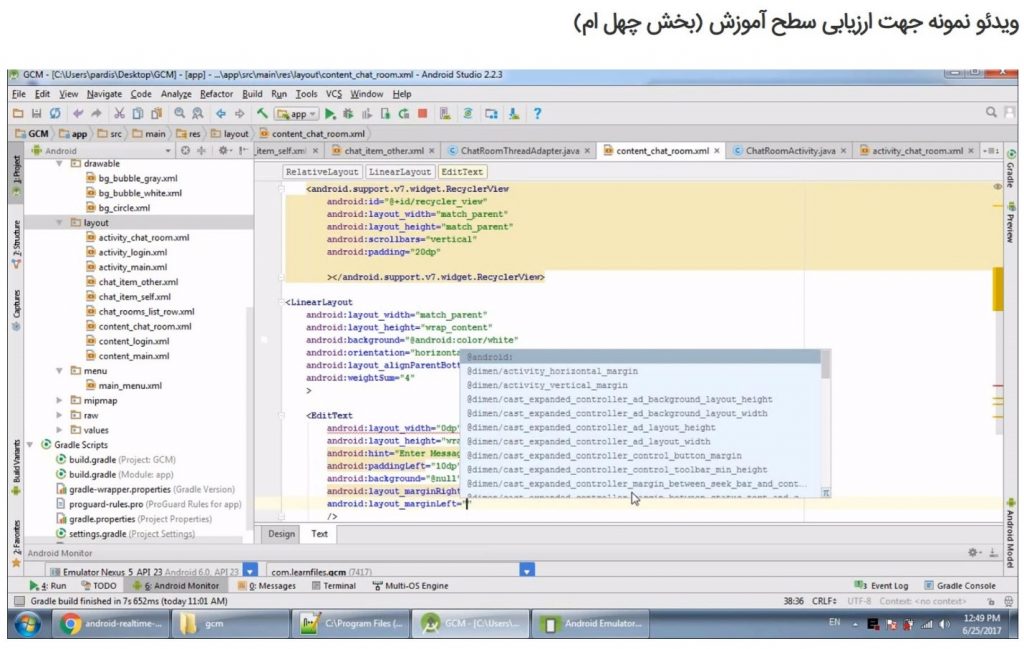Click the green Run app button

329,114
